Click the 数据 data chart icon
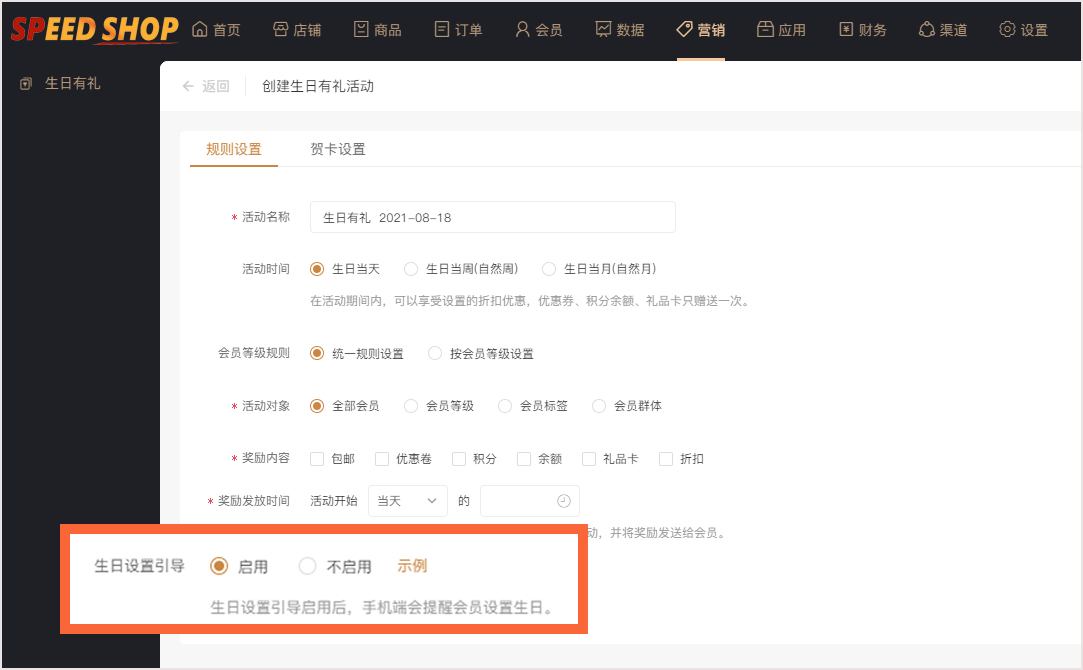 604,29
